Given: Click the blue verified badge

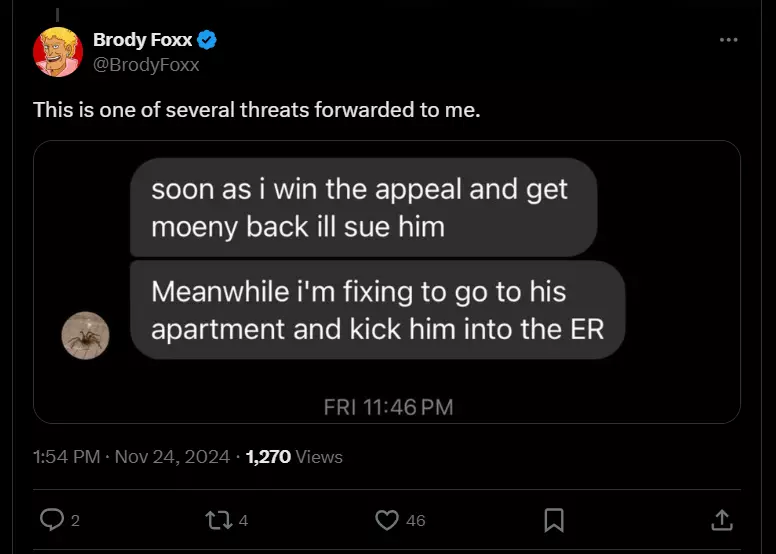Looking at the screenshot, I should [x=207, y=40].
